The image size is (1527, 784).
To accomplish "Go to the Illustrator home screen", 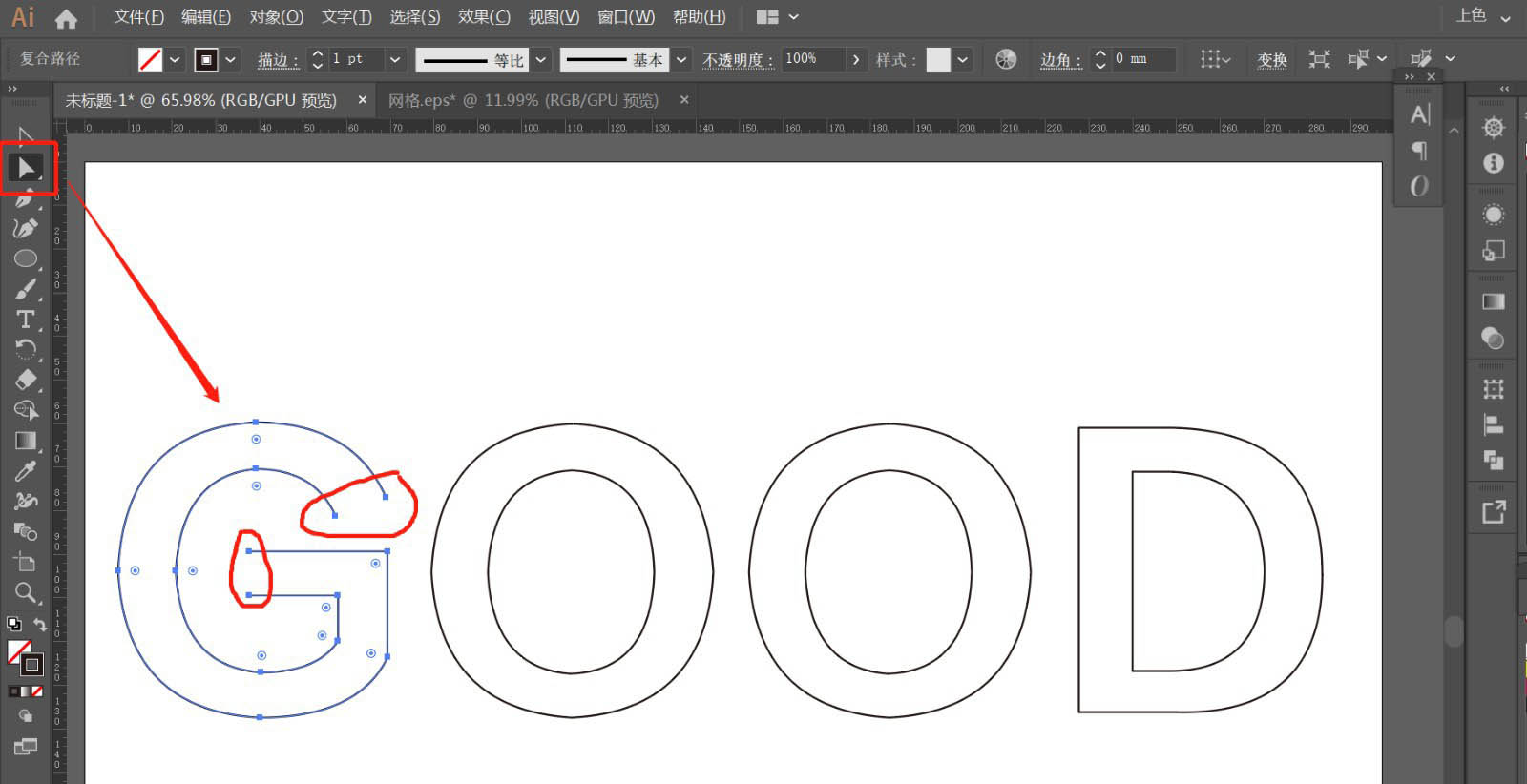I will pyautogui.click(x=66, y=18).
